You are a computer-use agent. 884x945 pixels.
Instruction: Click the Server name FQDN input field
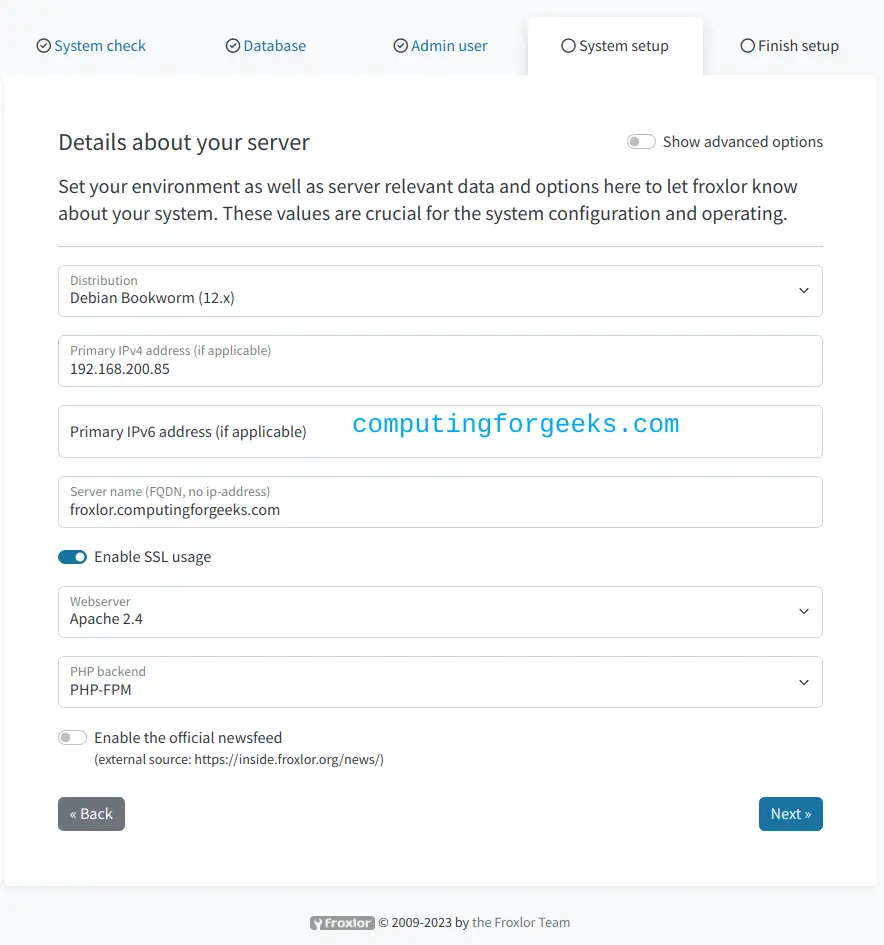point(440,502)
